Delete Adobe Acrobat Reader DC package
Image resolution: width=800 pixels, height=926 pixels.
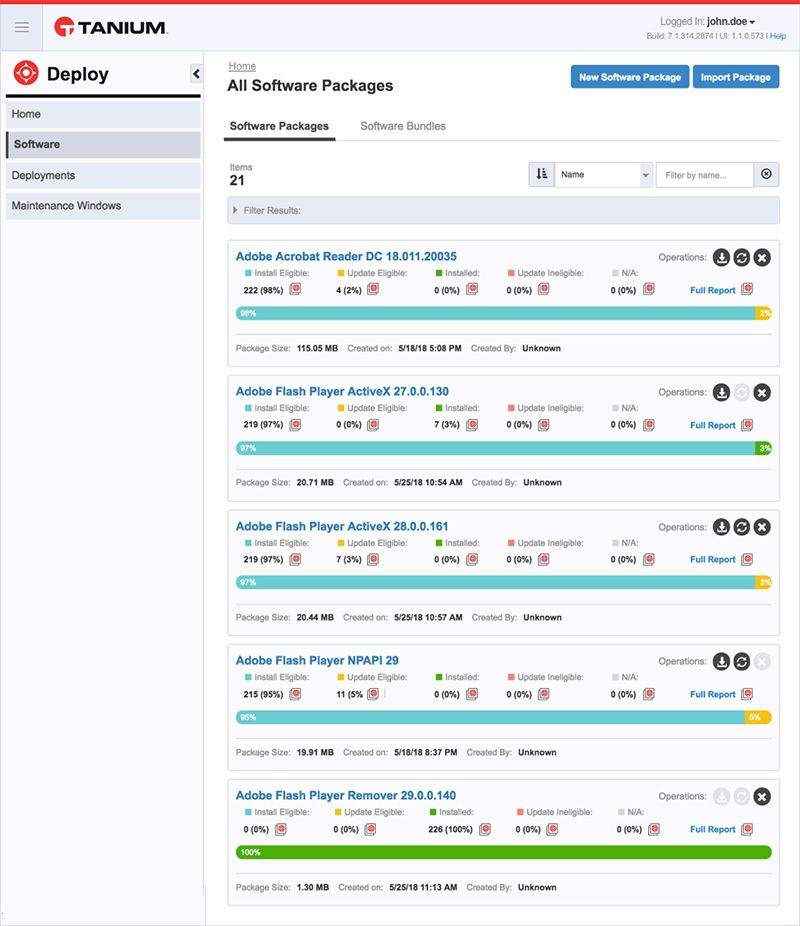coord(762,257)
